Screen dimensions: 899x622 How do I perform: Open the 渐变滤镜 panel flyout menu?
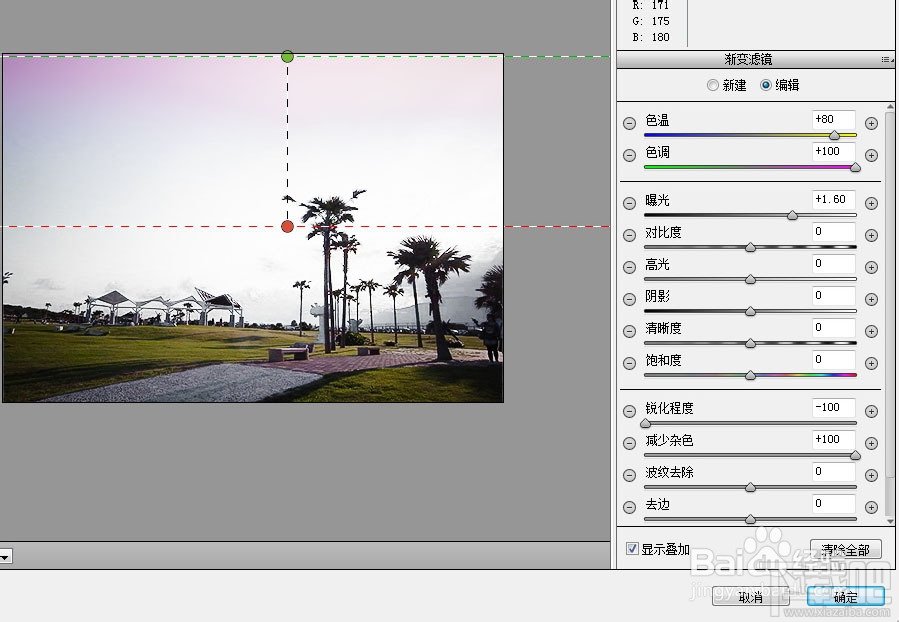pos(886,59)
